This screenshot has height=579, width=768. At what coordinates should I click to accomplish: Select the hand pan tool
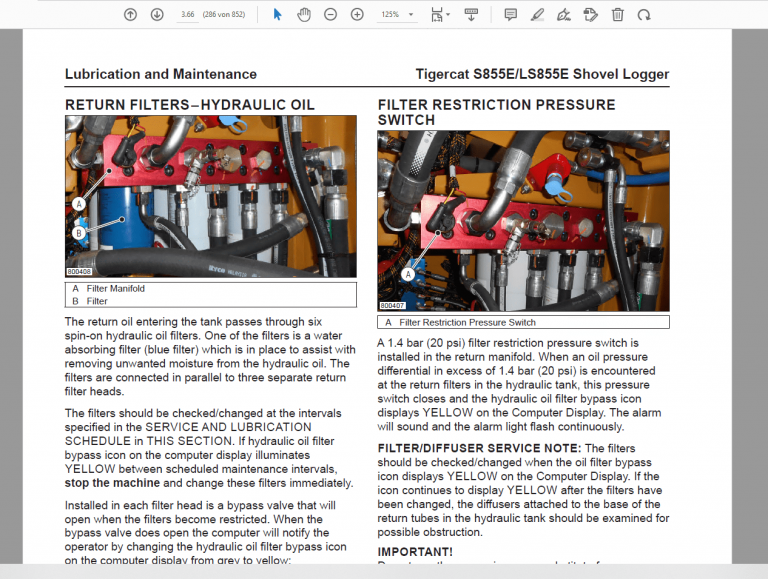coord(304,15)
